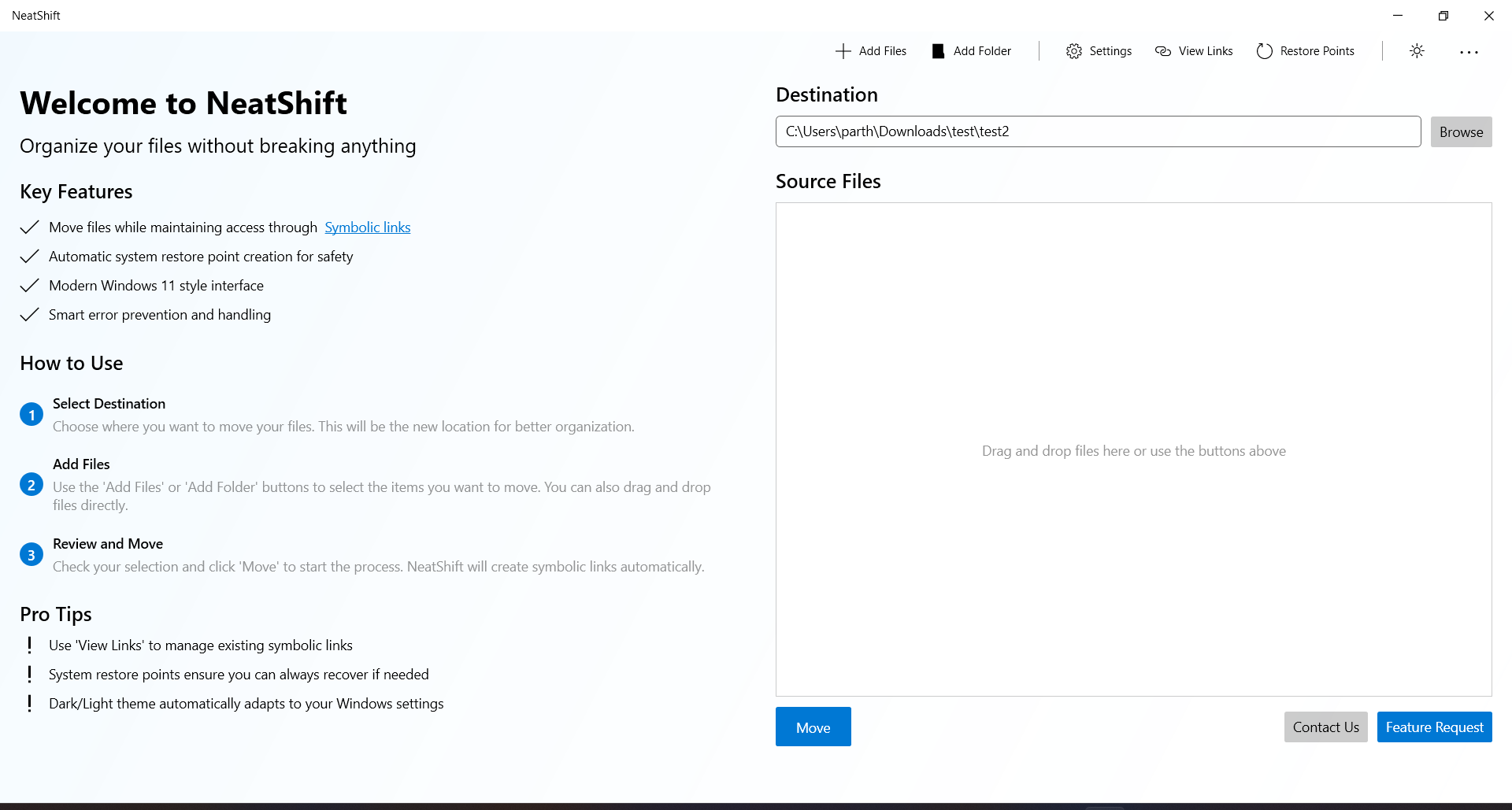This screenshot has width=1512, height=810.
Task: Click checkmark beside 'Automatic system restore point'
Action: tap(29, 257)
